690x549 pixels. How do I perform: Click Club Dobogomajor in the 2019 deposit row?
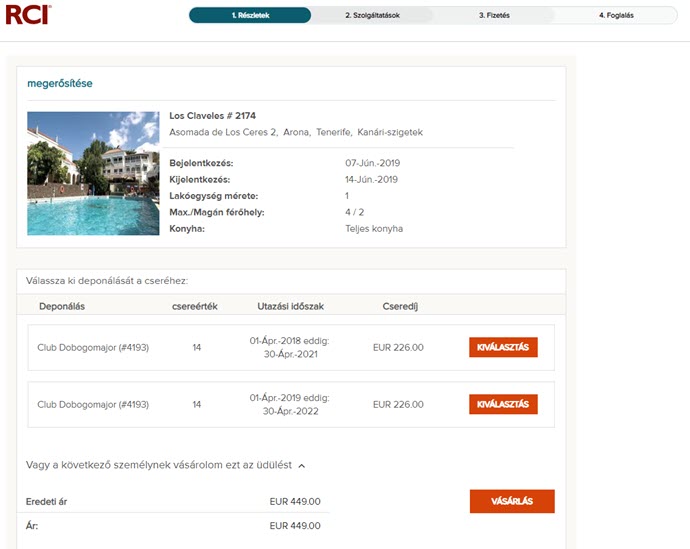click(x=93, y=405)
